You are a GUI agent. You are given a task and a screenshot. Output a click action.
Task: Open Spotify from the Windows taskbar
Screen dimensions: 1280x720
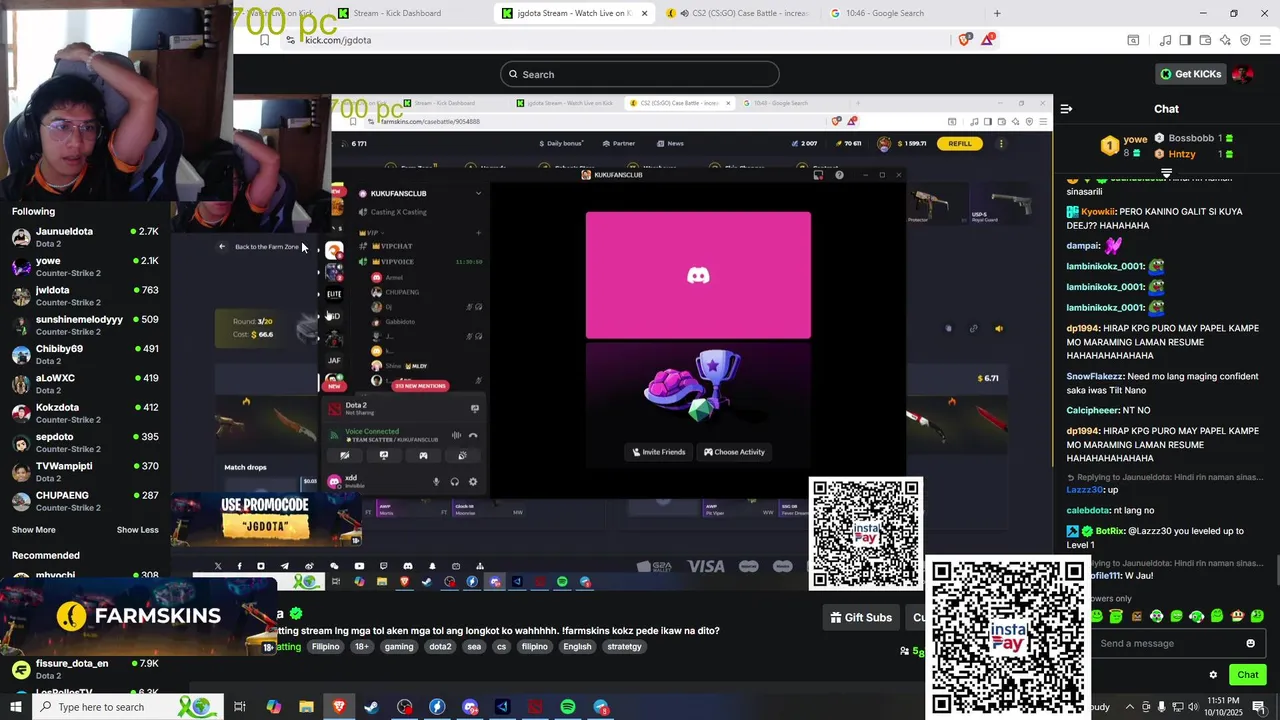568,707
